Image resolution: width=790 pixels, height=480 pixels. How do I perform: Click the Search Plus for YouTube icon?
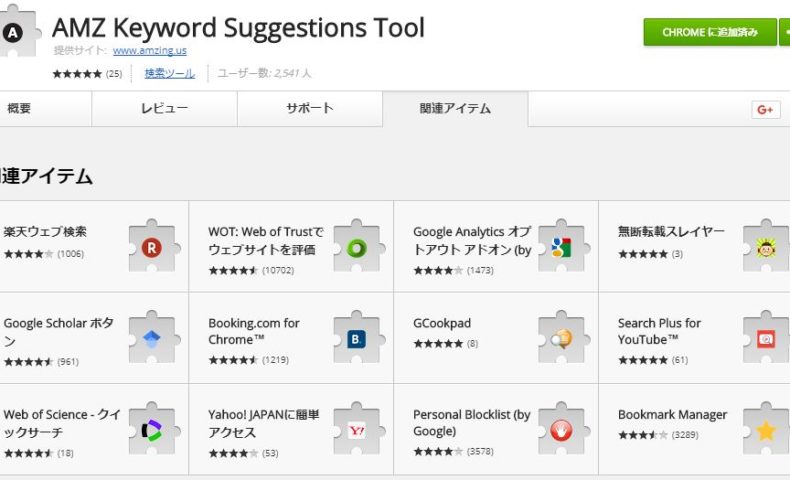(x=766, y=338)
